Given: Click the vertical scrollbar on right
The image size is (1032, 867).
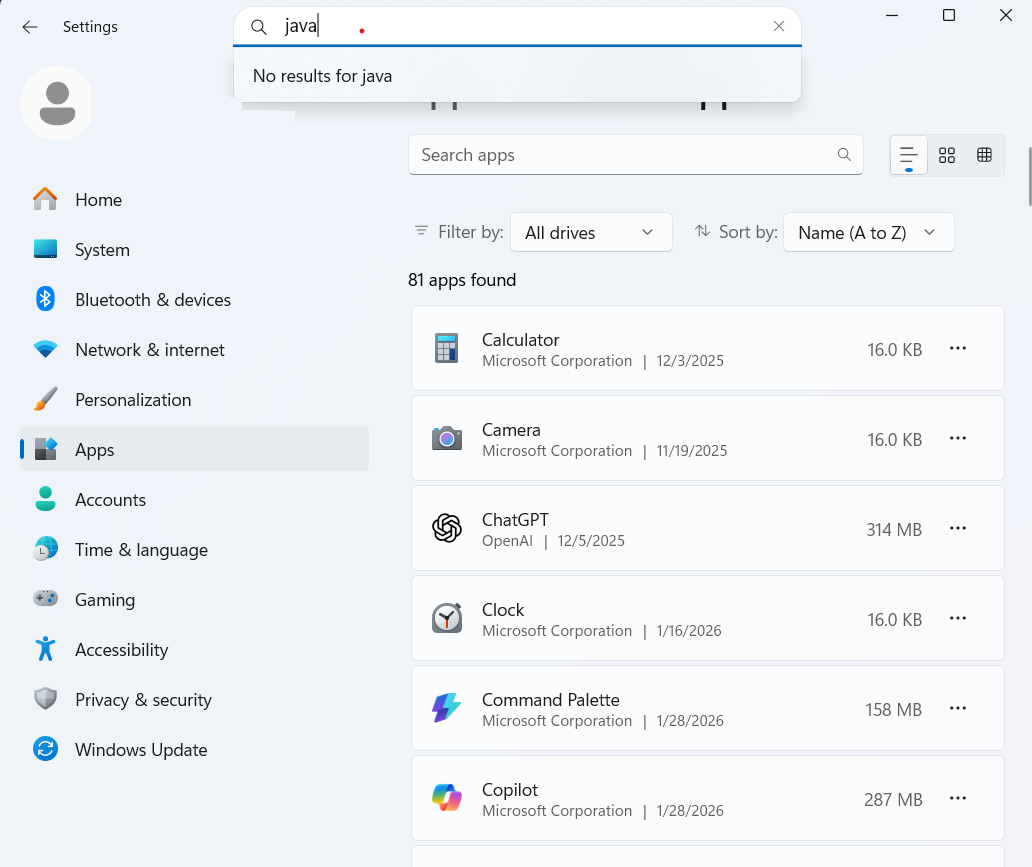Looking at the screenshot, I should (x=1029, y=175).
